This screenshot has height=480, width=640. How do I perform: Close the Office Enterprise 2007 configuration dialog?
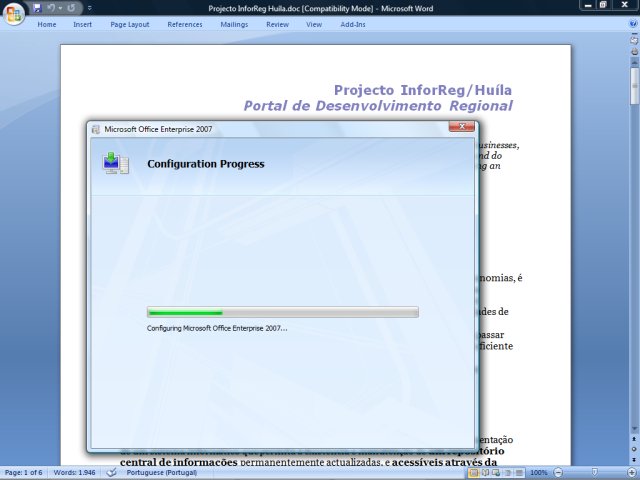pos(462,127)
